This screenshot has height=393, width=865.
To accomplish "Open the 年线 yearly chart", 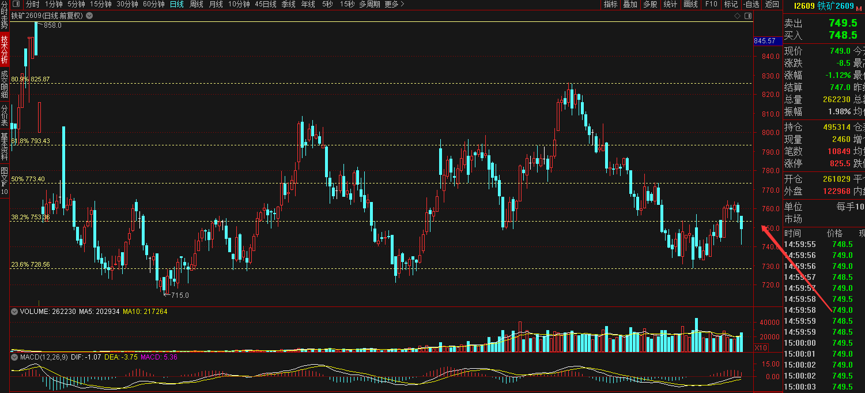I will click(308, 4).
